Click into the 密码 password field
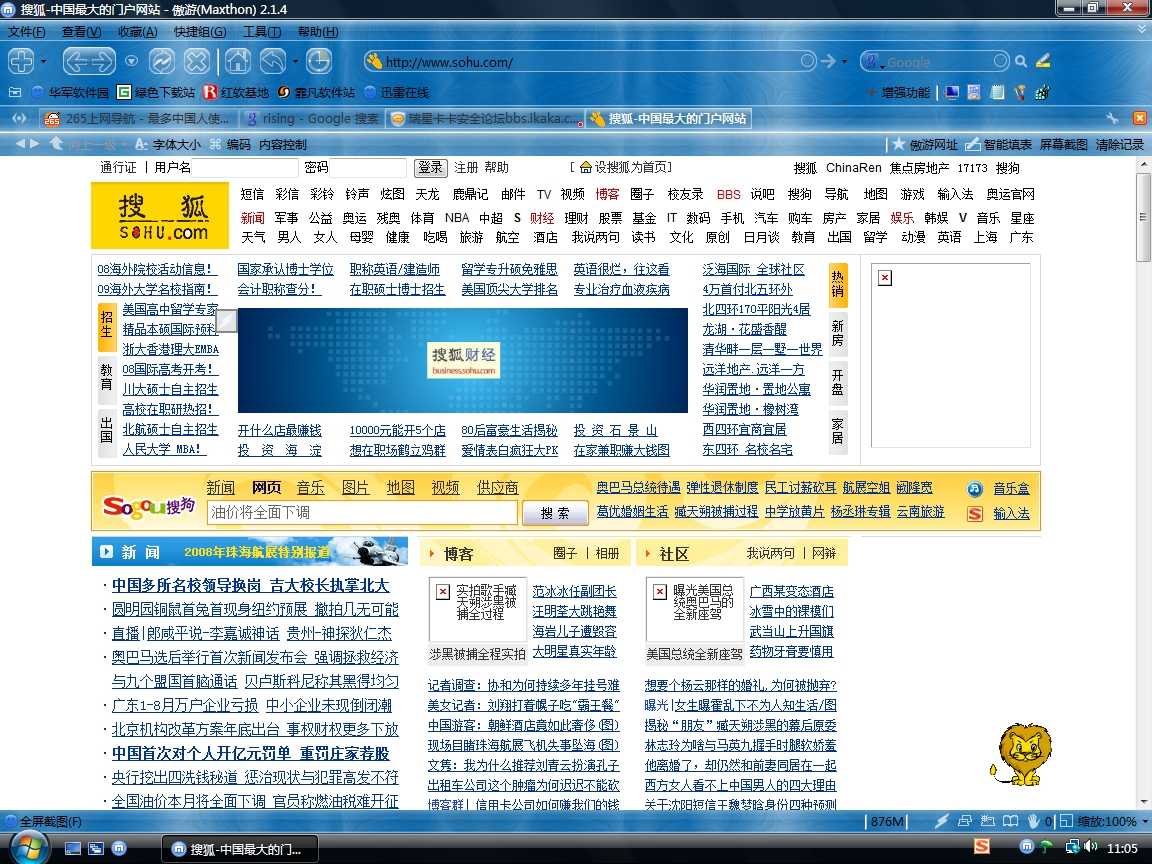Viewport: 1152px width, 864px height. click(x=367, y=168)
